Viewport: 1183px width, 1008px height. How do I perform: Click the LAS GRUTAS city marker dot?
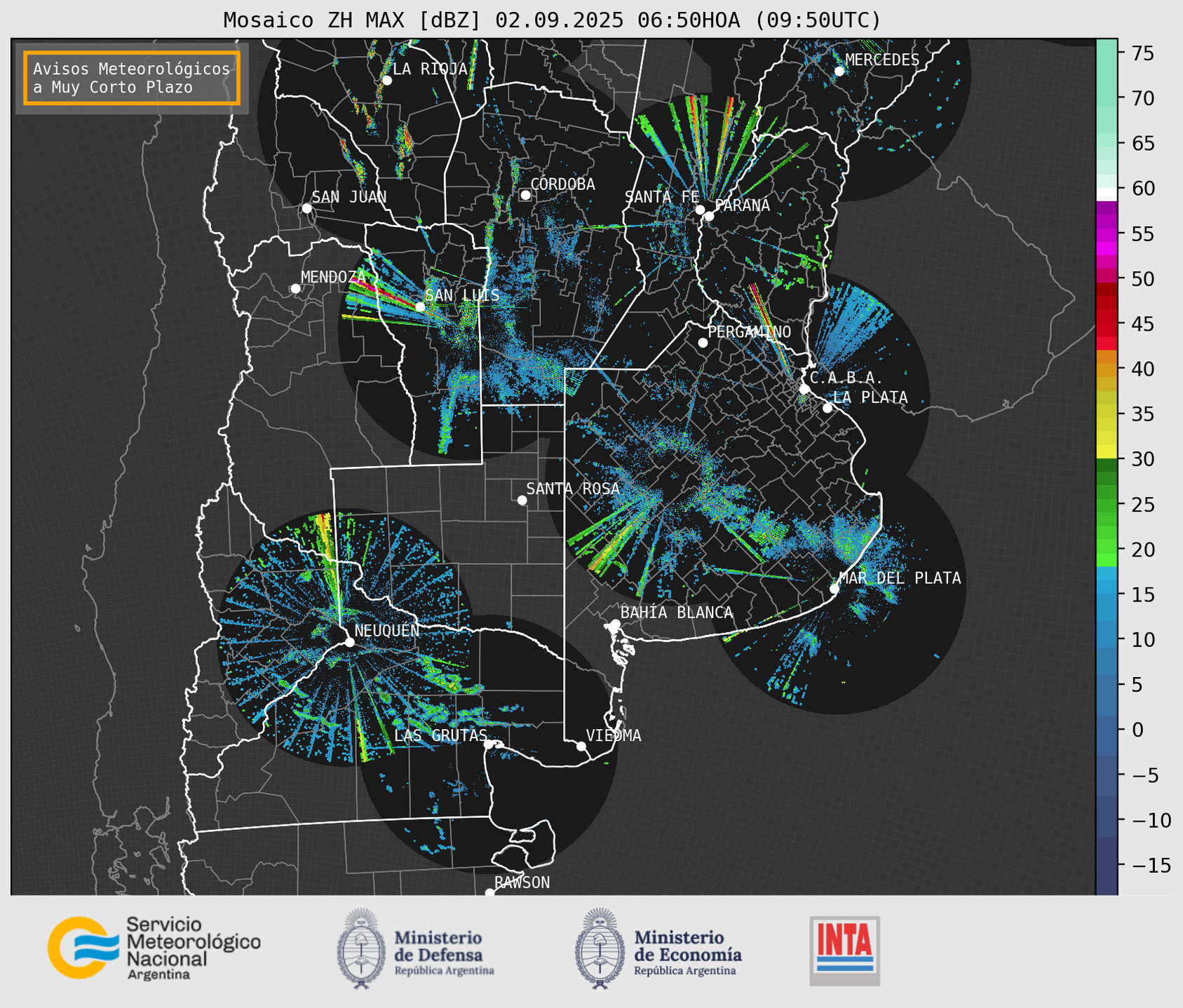(x=489, y=744)
